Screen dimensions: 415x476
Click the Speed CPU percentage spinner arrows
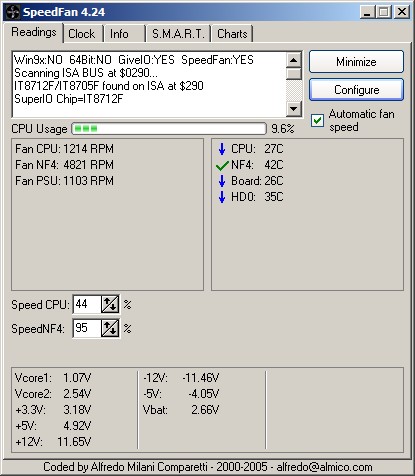tap(110, 304)
